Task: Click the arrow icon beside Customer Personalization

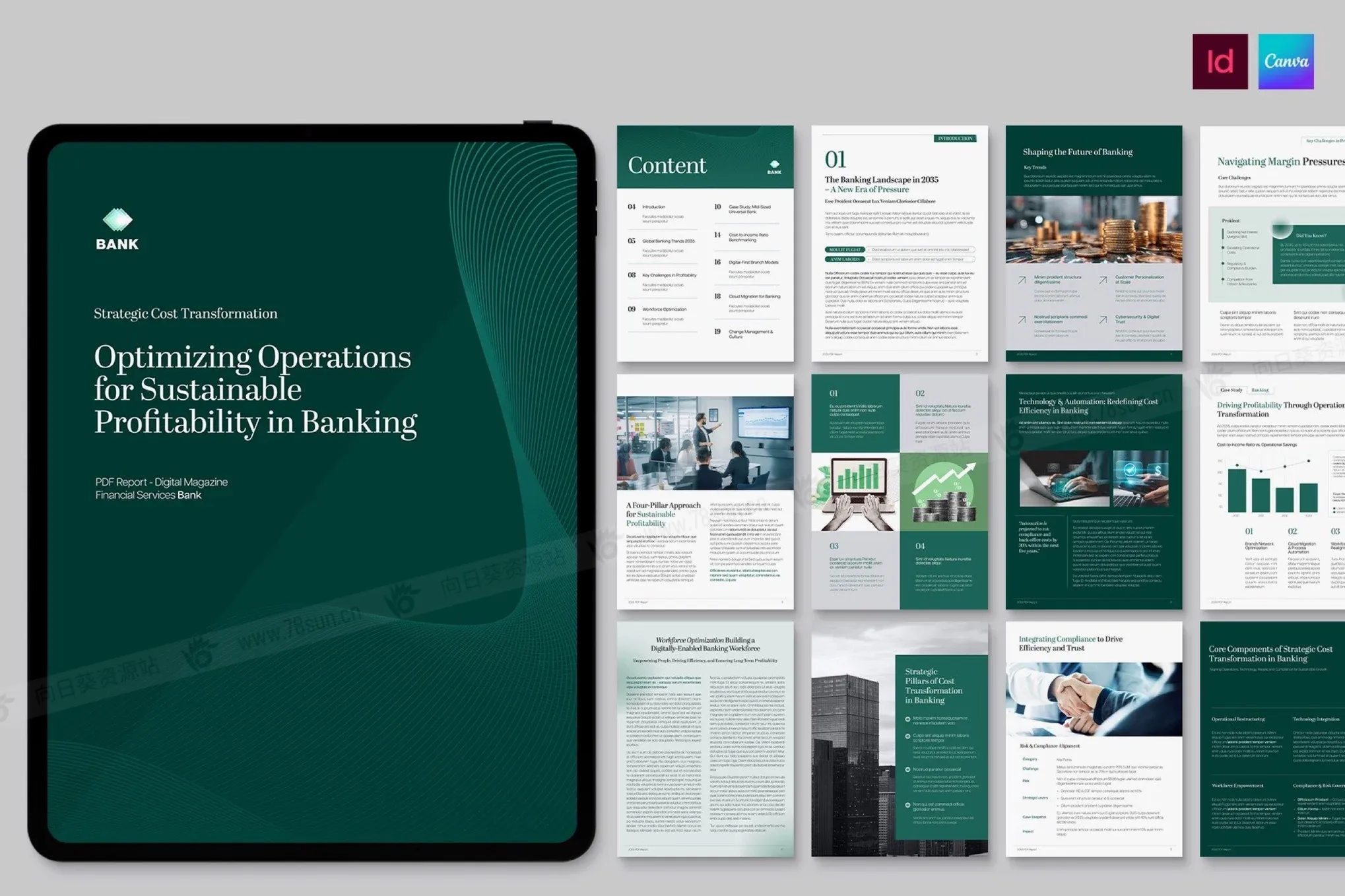Action: click(x=1103, y=280)
